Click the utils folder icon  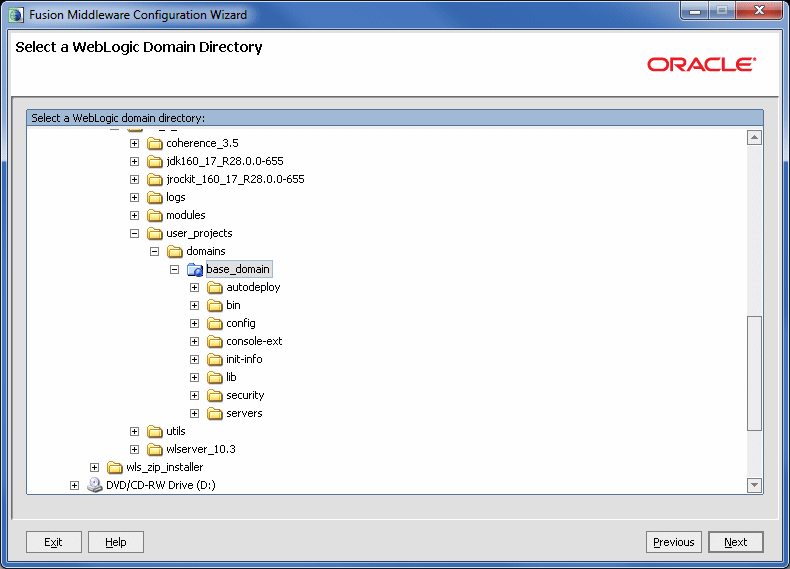tap(155, 431)
